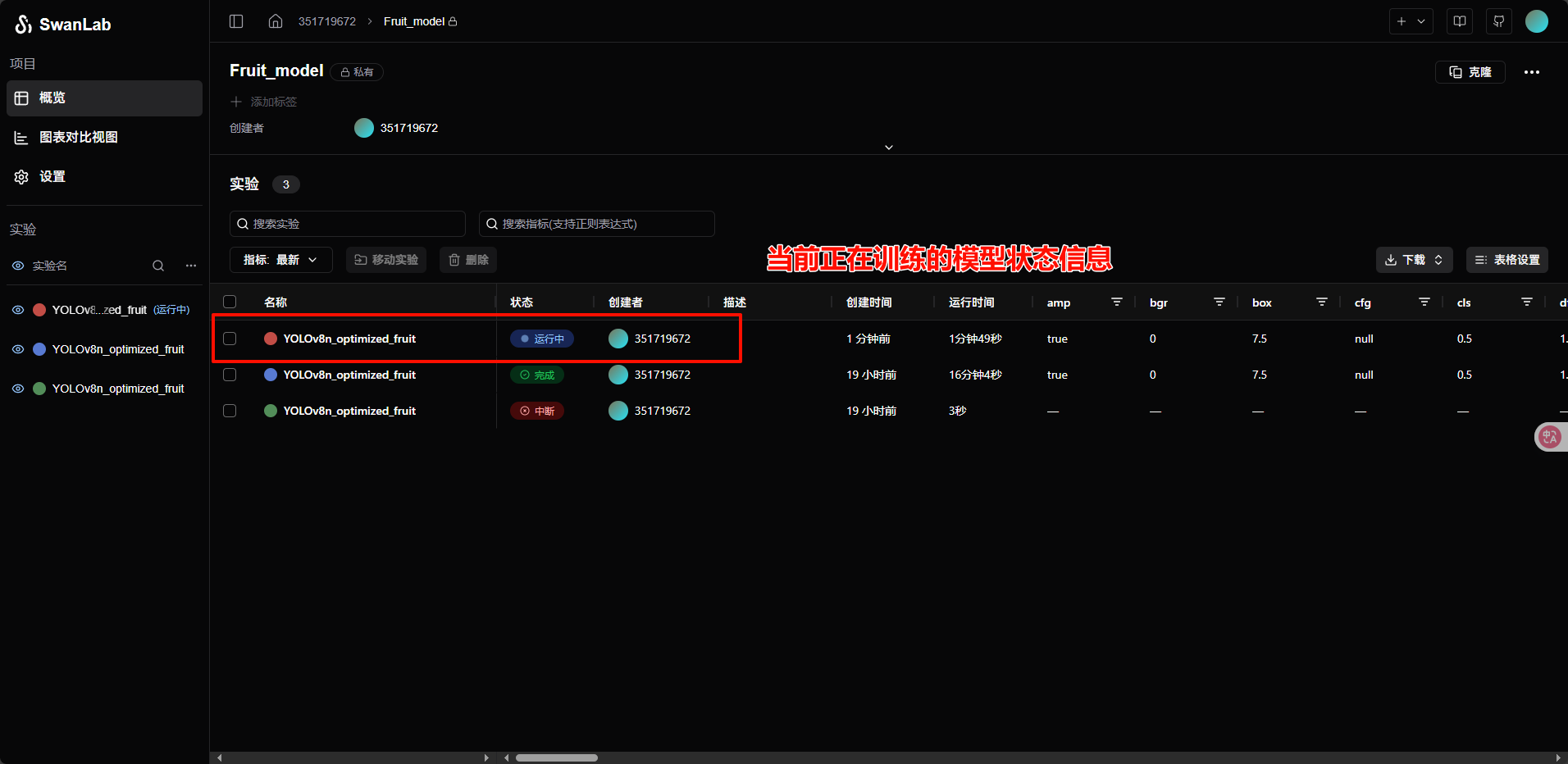Focus the 搜索实验 search field
This screenshot has height=764, width=1568.
(348, 224)
